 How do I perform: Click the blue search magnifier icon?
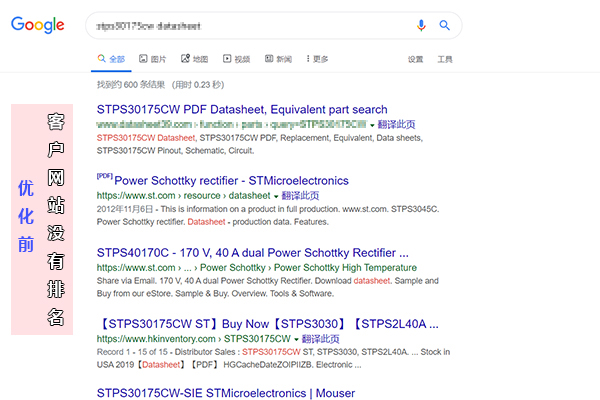(x=444, y=25)
